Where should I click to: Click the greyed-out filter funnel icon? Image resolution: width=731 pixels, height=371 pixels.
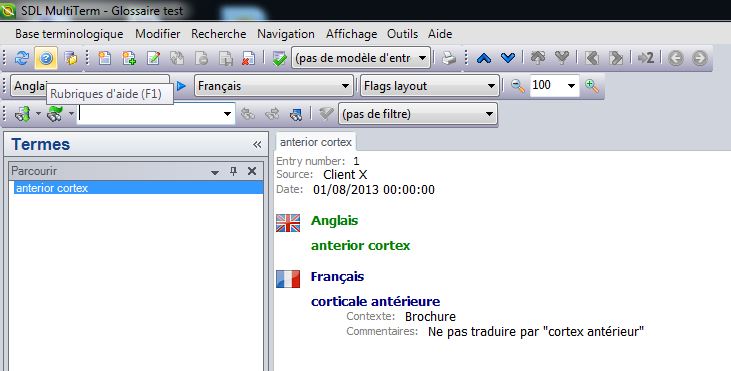[325, 114]
